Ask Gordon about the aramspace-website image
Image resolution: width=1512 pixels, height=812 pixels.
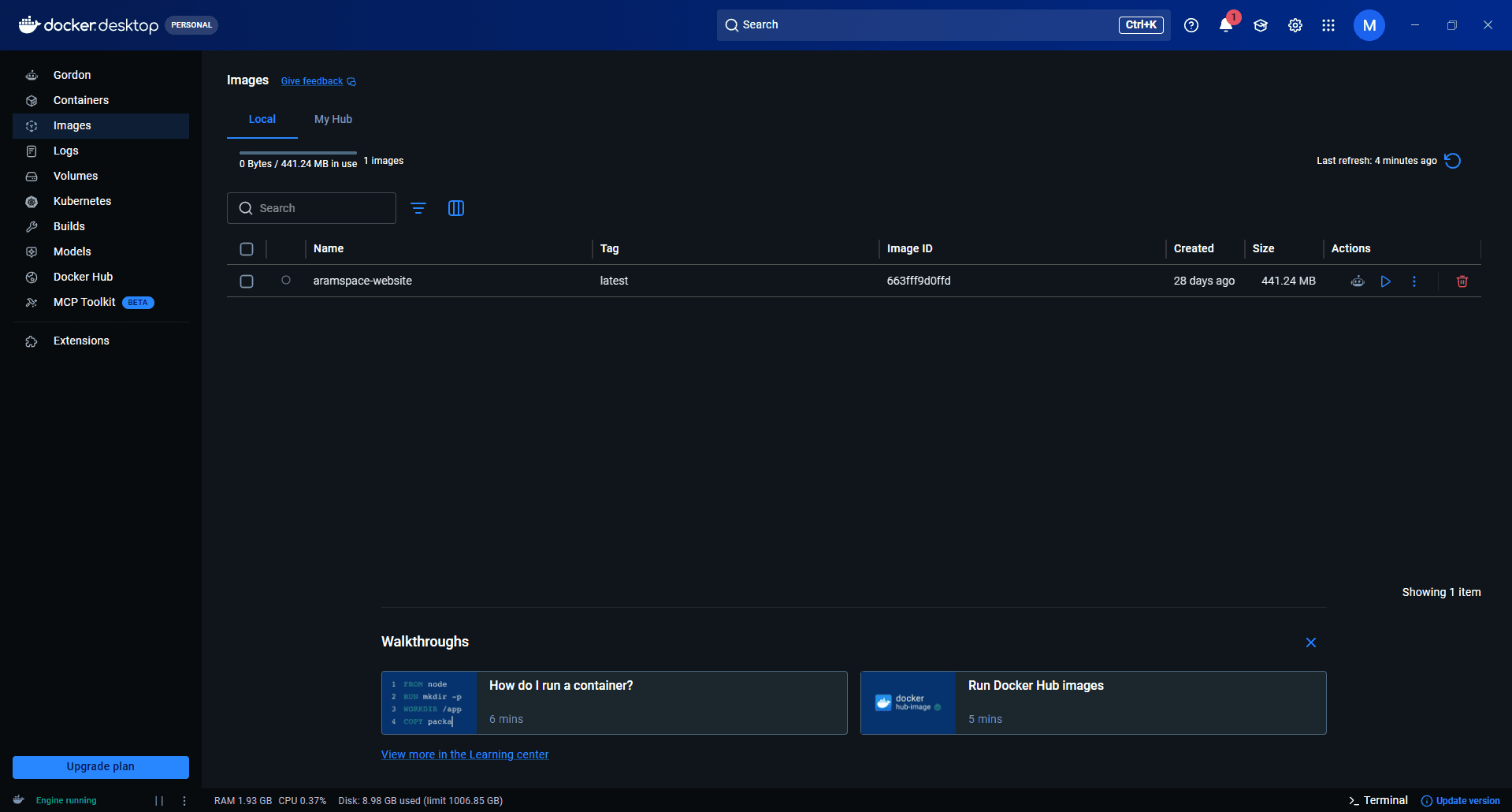1358,281
